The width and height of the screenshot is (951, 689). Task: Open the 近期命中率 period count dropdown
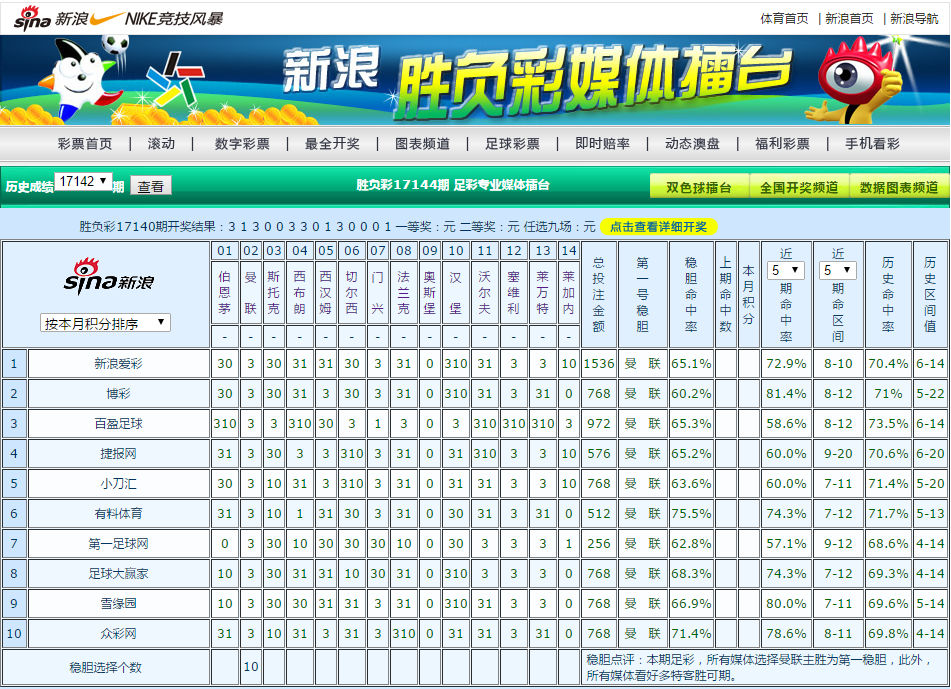click(786, 271)
